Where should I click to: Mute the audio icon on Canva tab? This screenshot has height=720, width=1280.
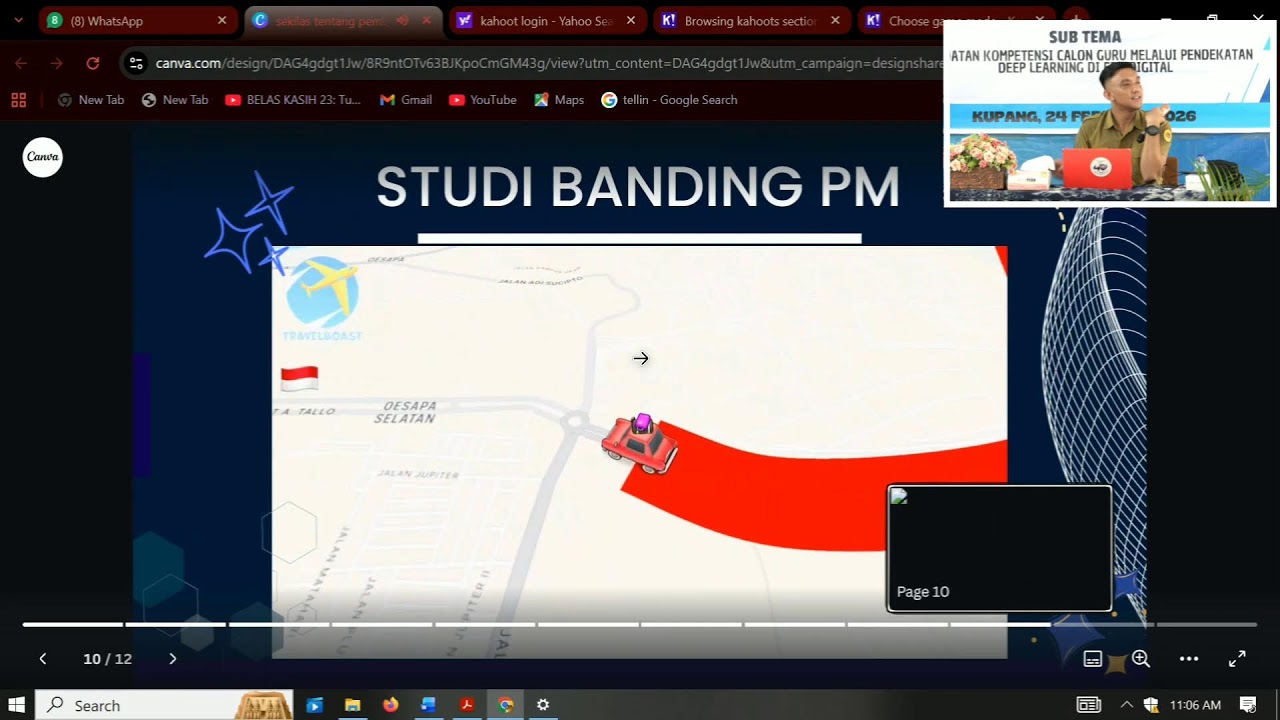[403, 20]
